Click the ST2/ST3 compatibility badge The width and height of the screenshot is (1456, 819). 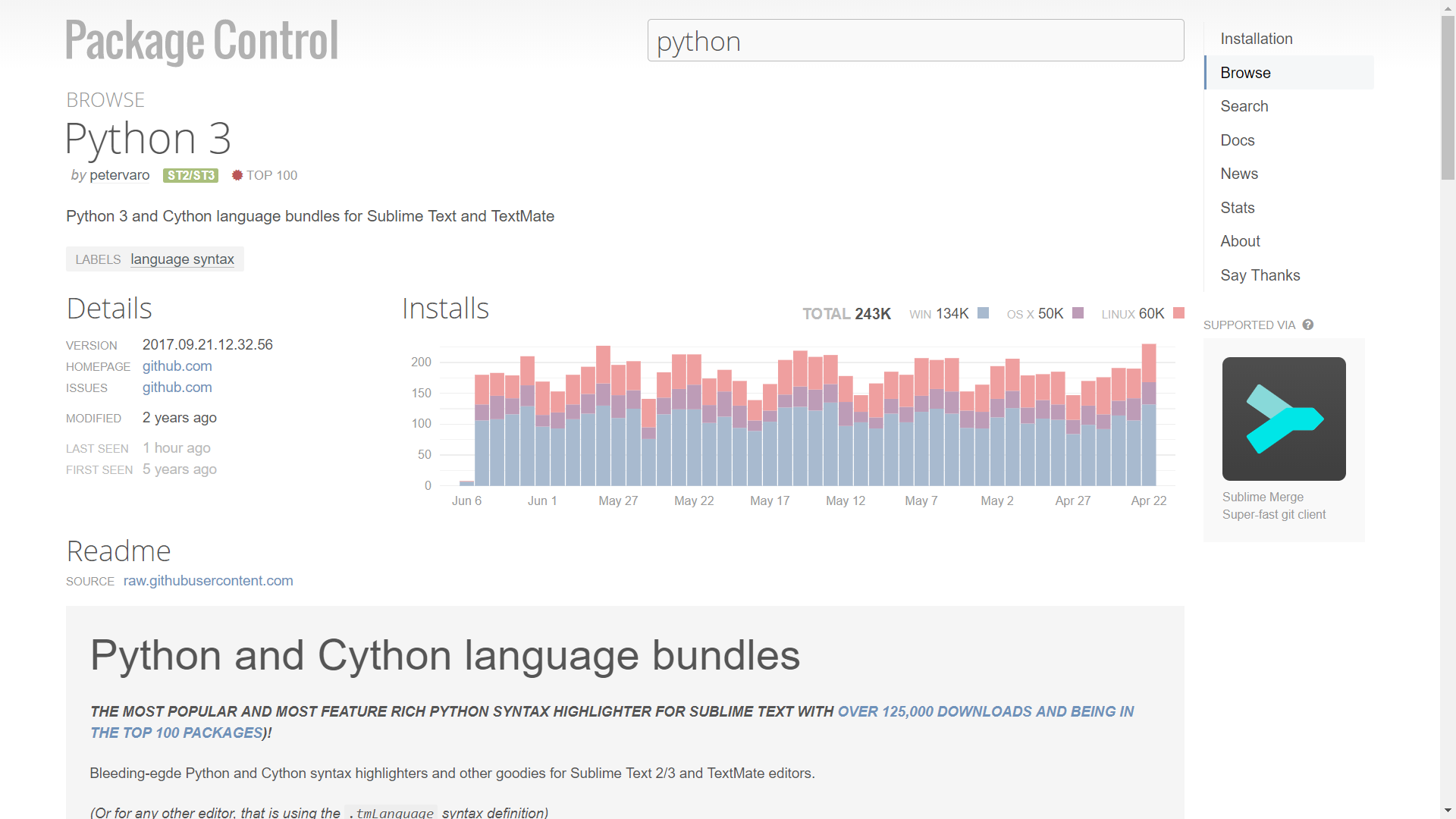click(x=190, y=175)
